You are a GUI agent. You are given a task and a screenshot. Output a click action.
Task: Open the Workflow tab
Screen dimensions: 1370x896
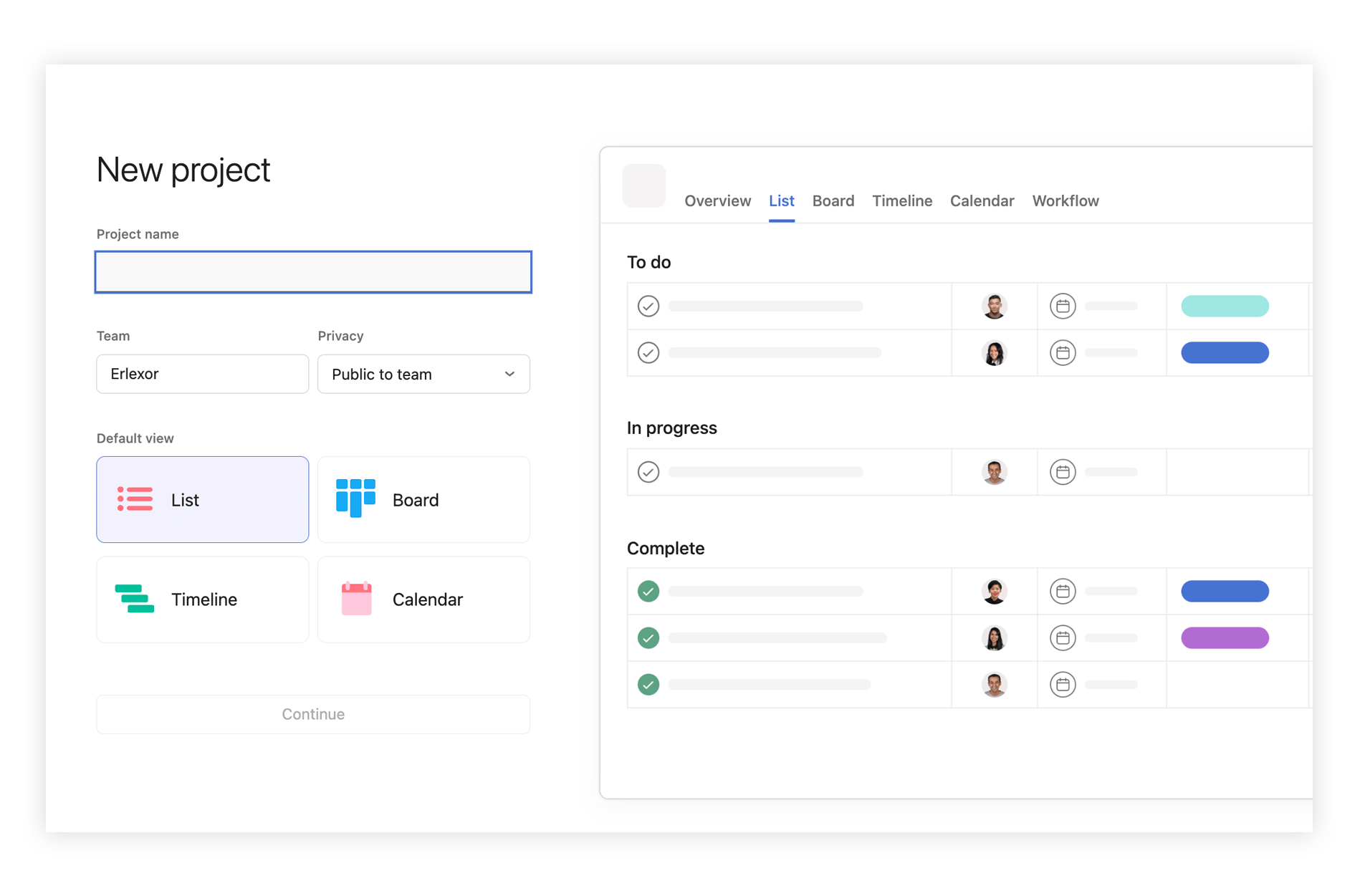tap(1065, 201)
